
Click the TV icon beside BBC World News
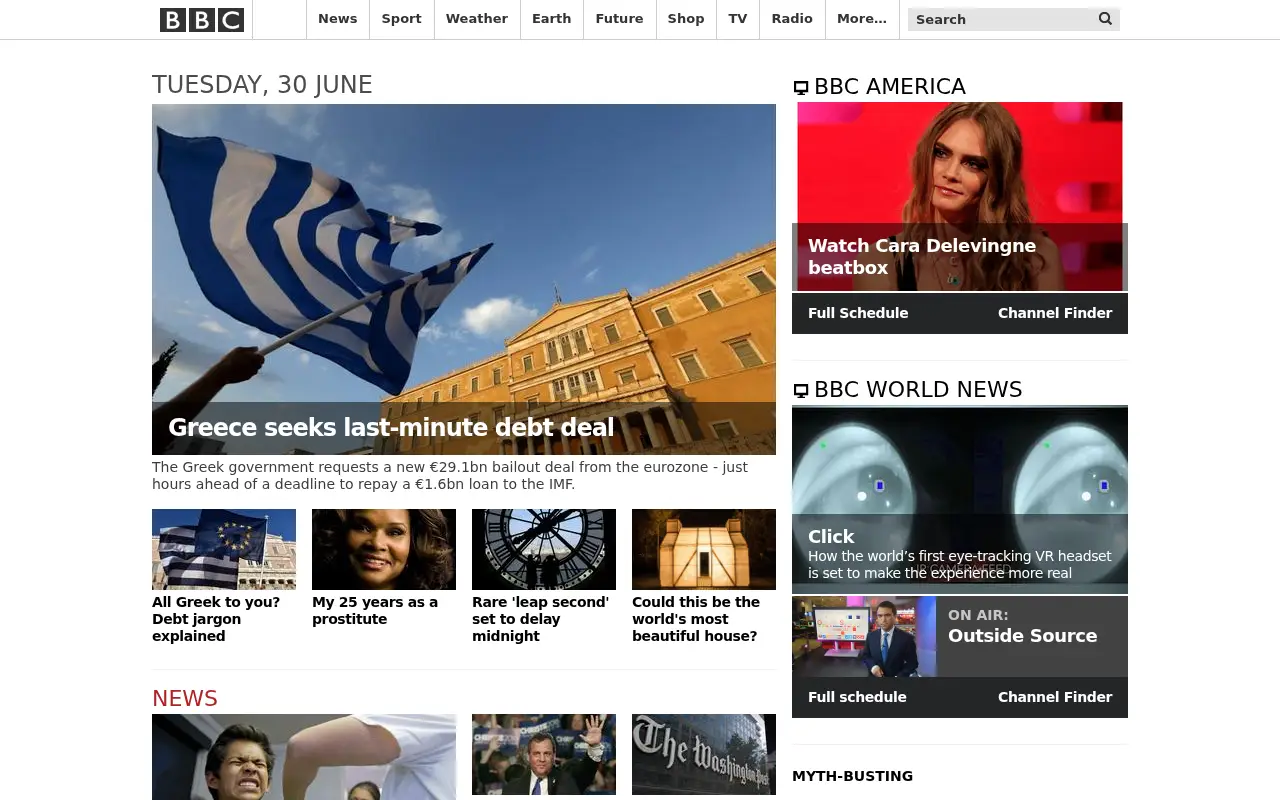(x=801, y=391)
